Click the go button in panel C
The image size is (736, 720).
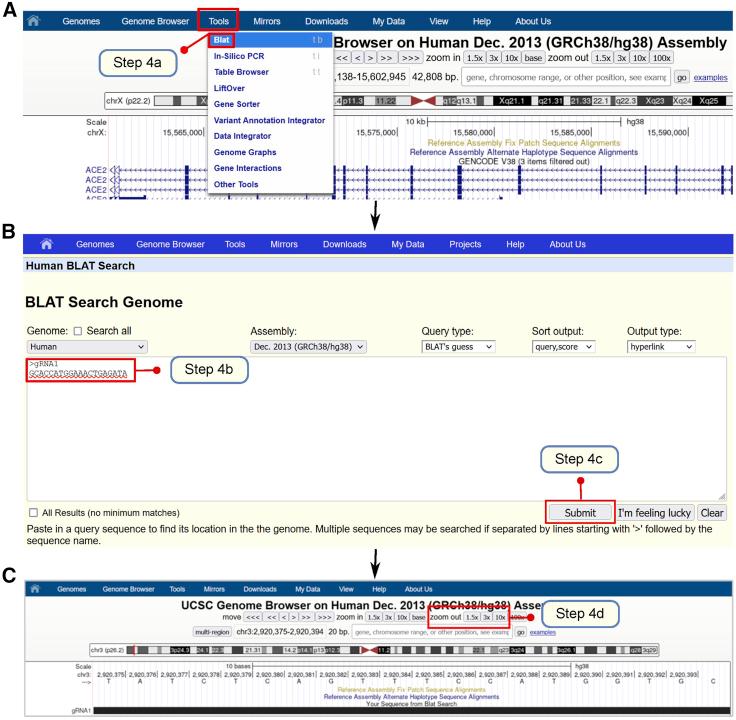click(x=521, y=632)
